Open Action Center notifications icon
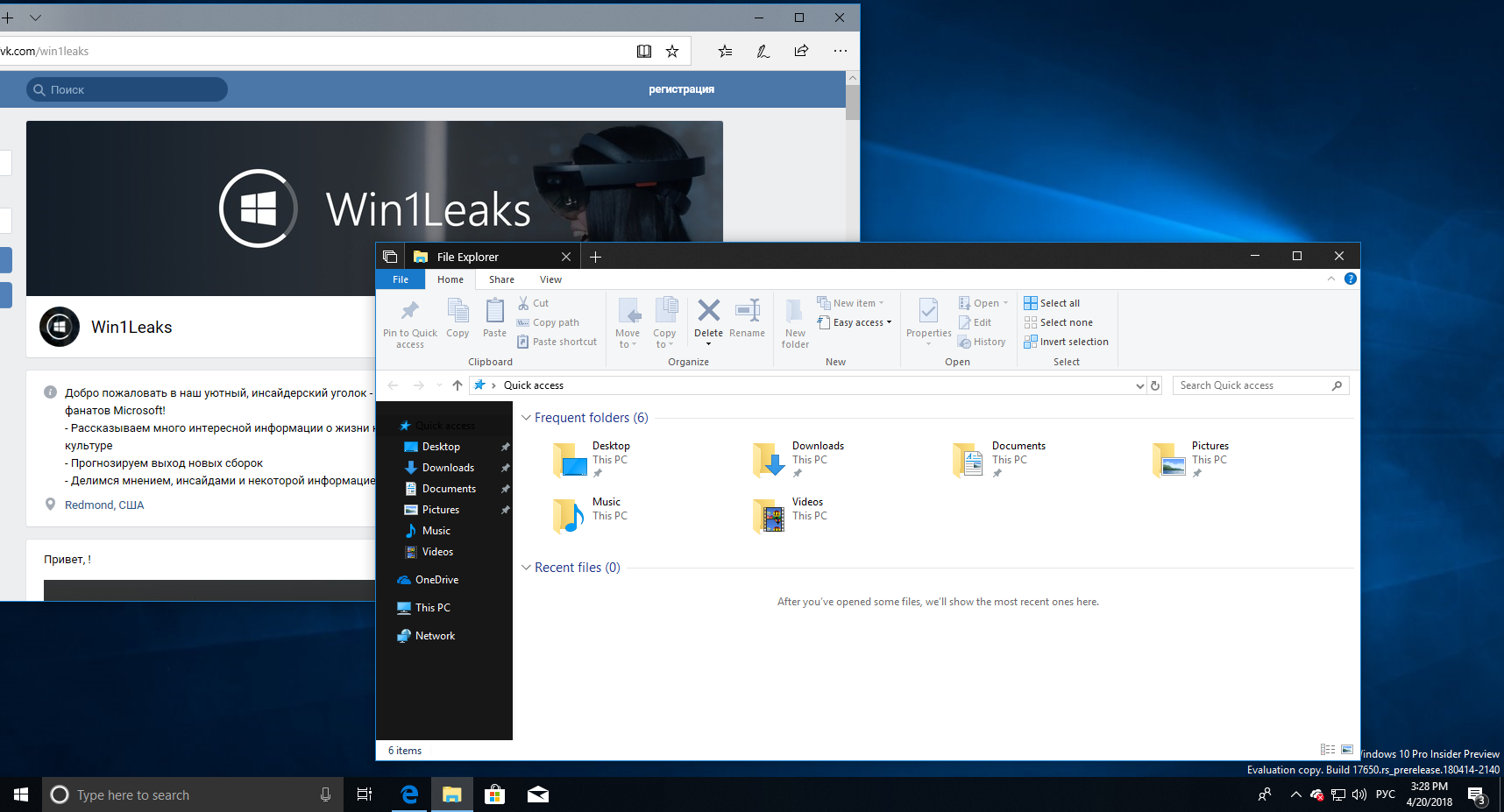Viewport: 1504px width, 812px height. 1477,795
